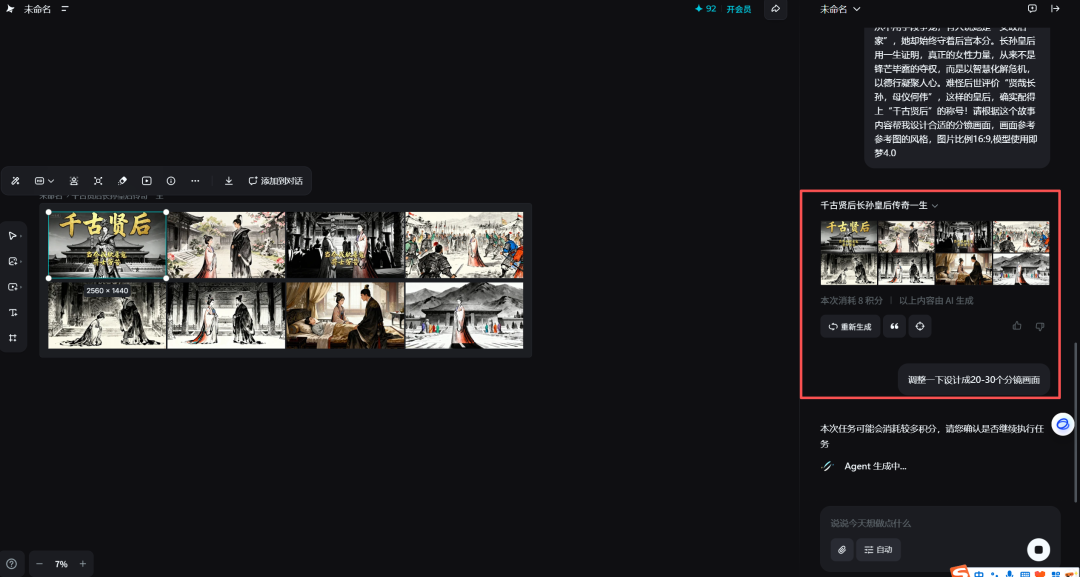The height and width of the screenshot is (577, 1080).
Task: Select the eraser icon in image toolbar
Action: tap(123, 180)
